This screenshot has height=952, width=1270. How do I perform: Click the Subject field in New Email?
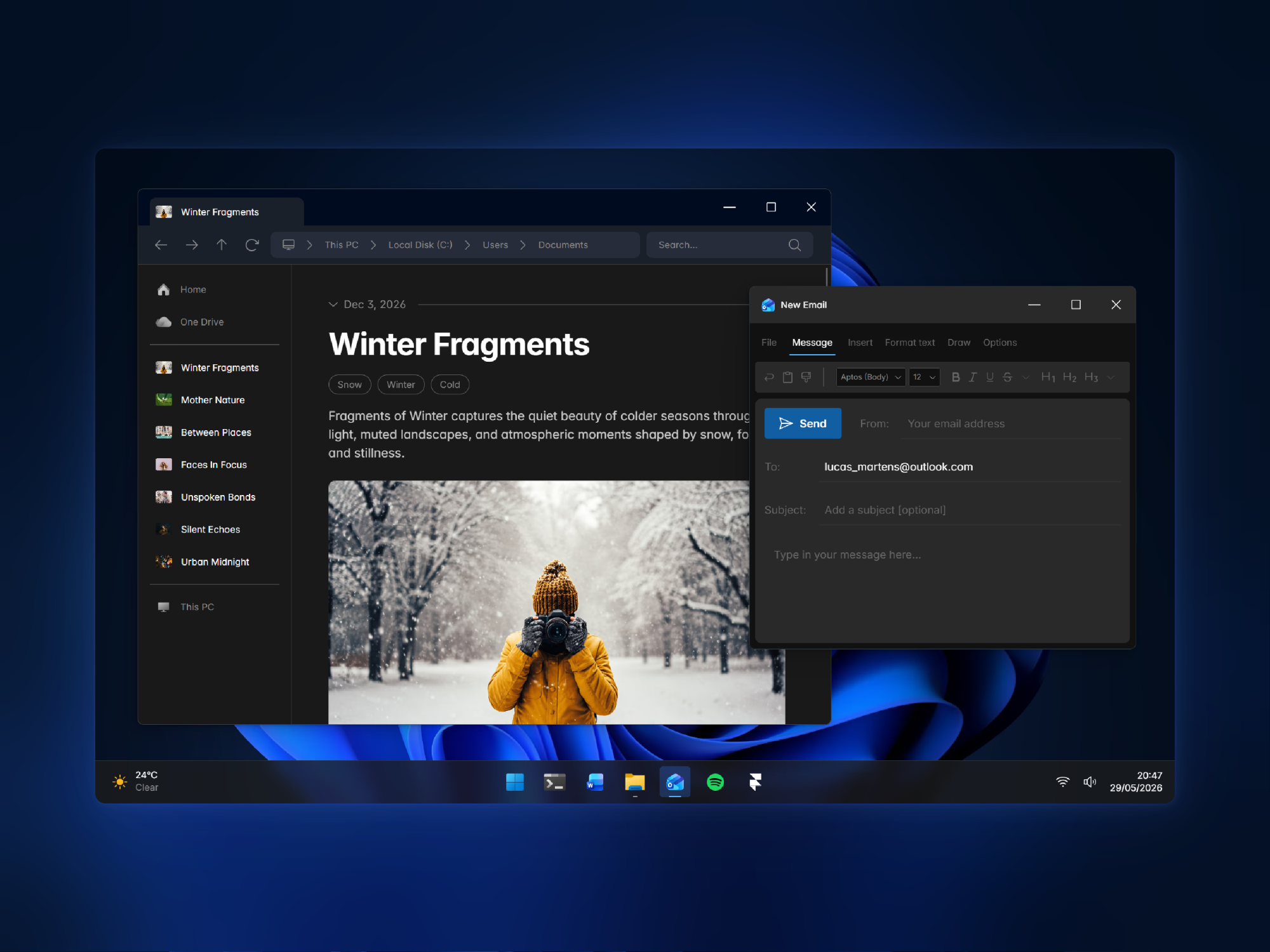point(970,510)
